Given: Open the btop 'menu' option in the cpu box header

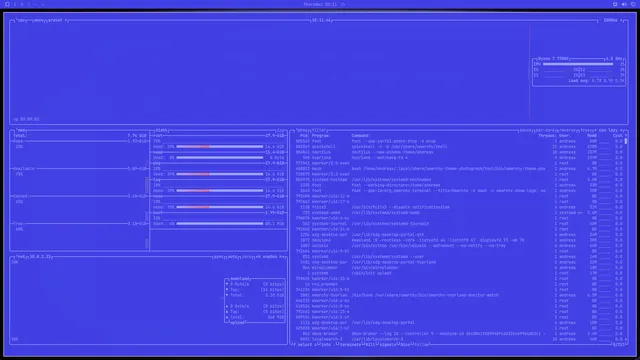Looking at the screenshot, I should coord(39,20).
